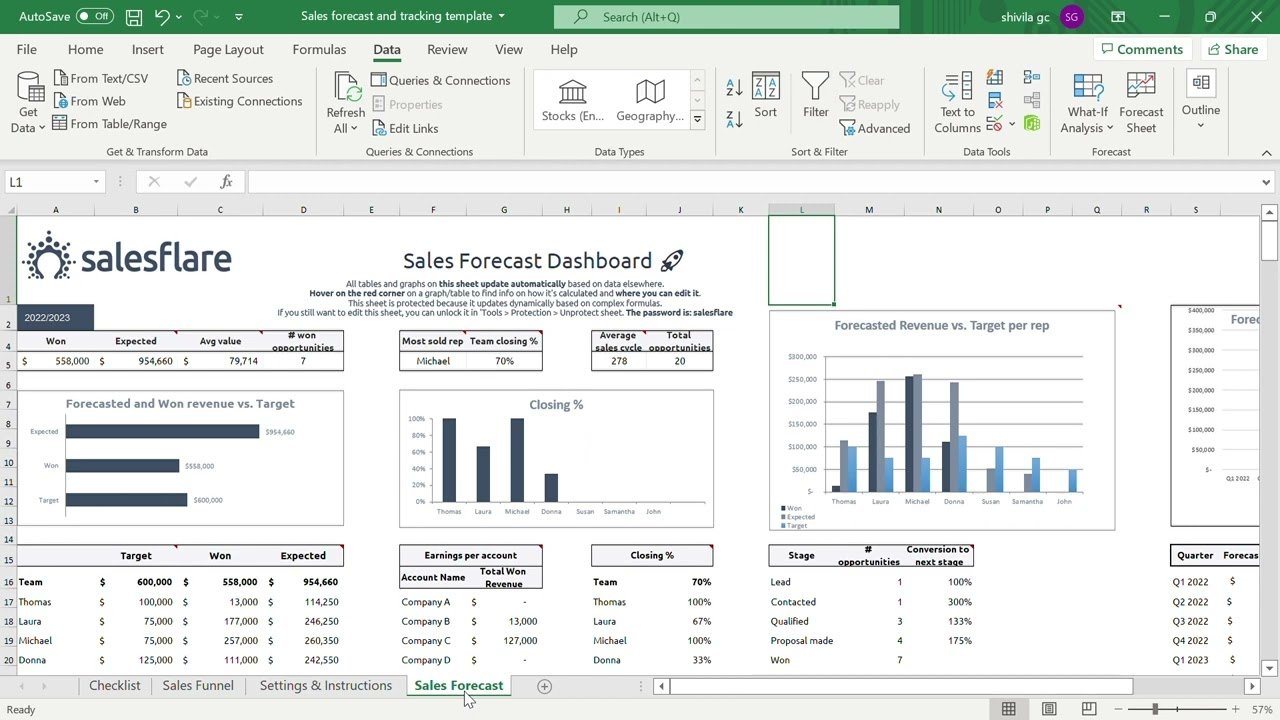Open the custom Sort dialog

[765, 96]
